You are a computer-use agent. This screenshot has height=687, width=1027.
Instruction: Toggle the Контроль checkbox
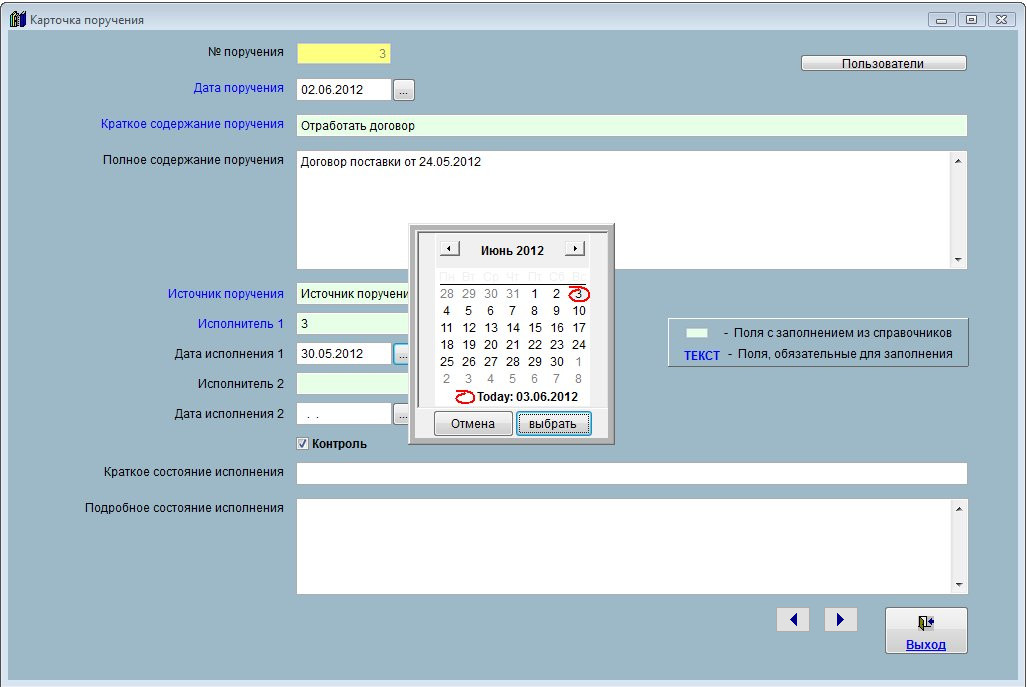(x=303, y=443)
